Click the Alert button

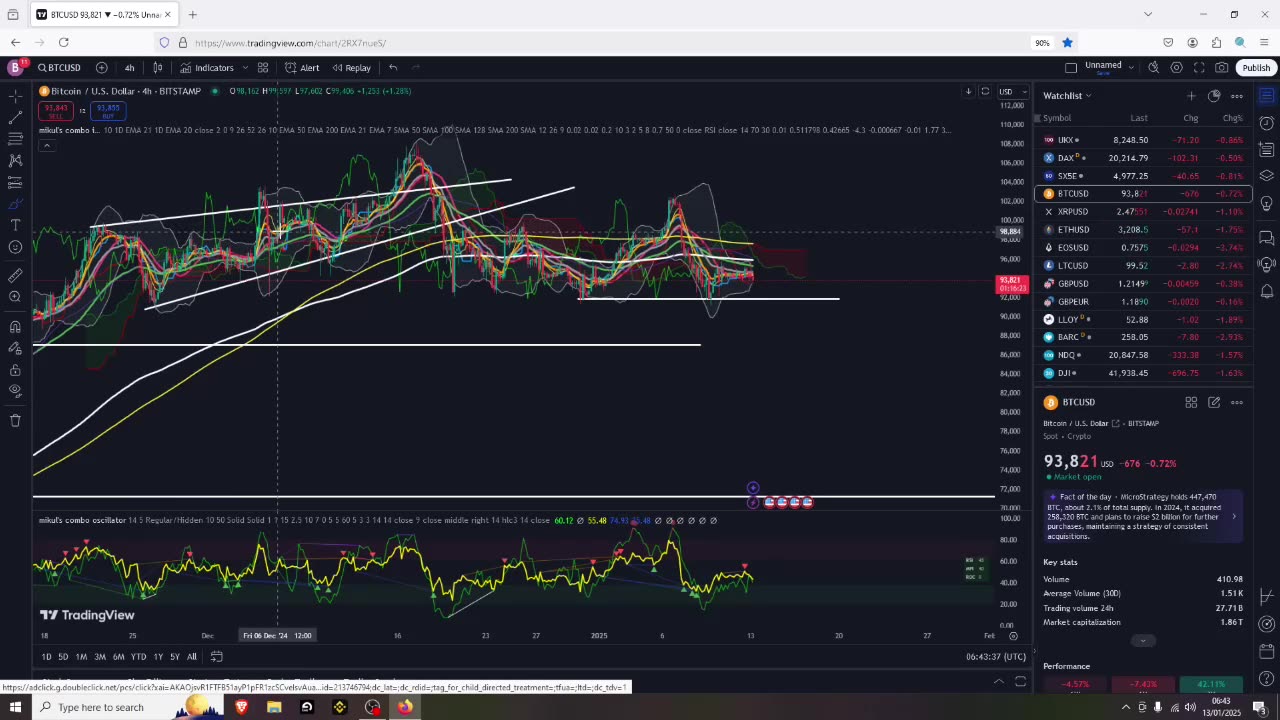coord(302,68)
